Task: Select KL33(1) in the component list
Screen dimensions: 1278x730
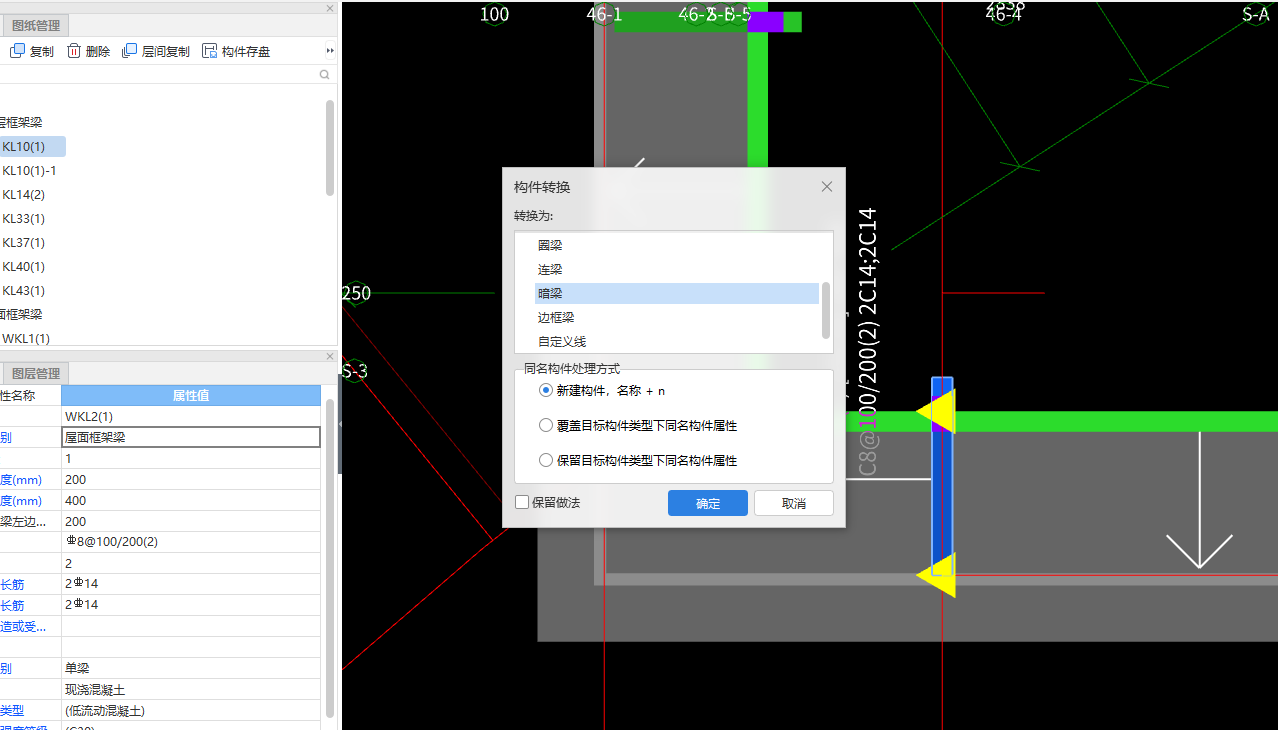Action: point(24,219)
